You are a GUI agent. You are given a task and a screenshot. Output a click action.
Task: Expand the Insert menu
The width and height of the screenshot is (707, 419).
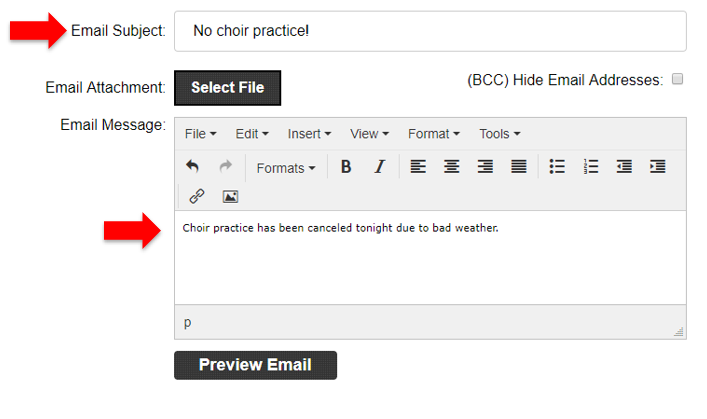(309, 134)
